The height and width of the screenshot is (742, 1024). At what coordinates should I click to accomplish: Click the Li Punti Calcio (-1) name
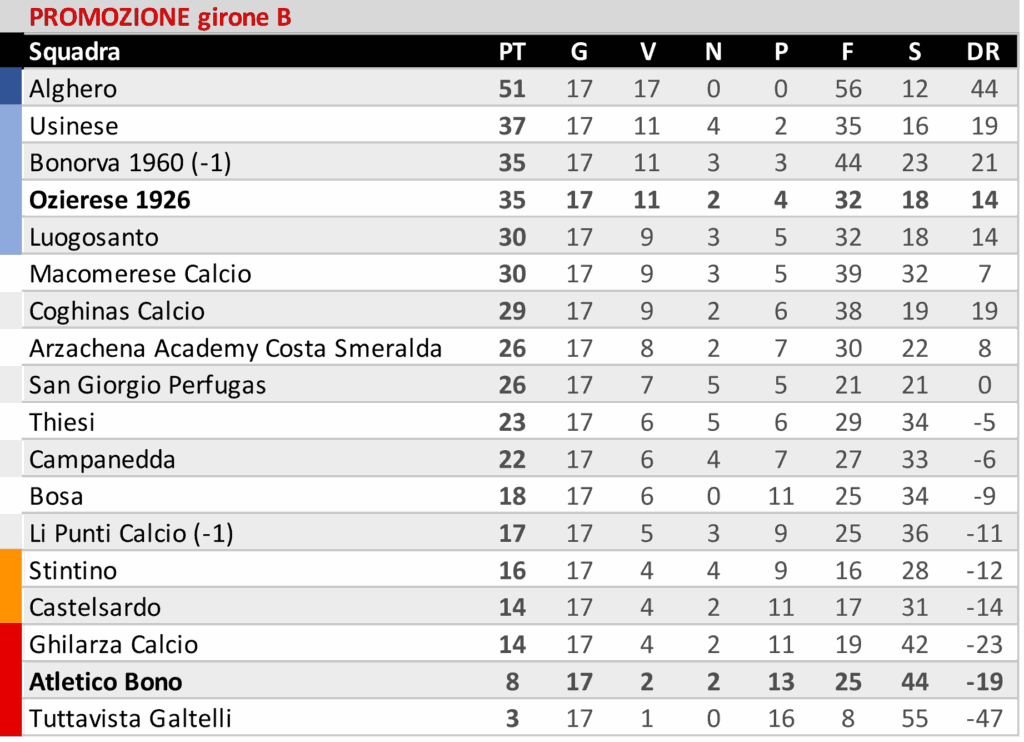(x=131, y=534)
